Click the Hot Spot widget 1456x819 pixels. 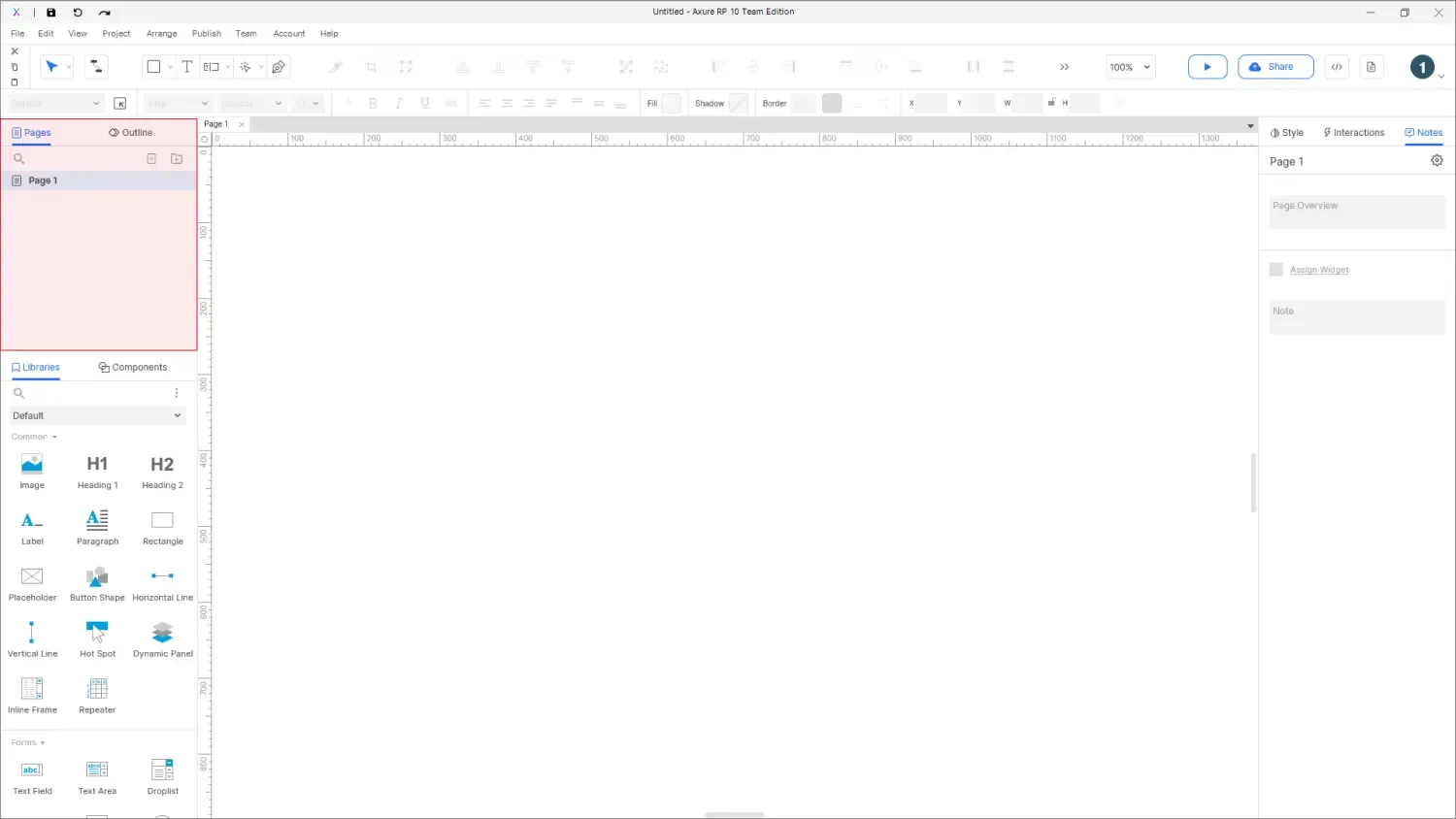point(97,639)
